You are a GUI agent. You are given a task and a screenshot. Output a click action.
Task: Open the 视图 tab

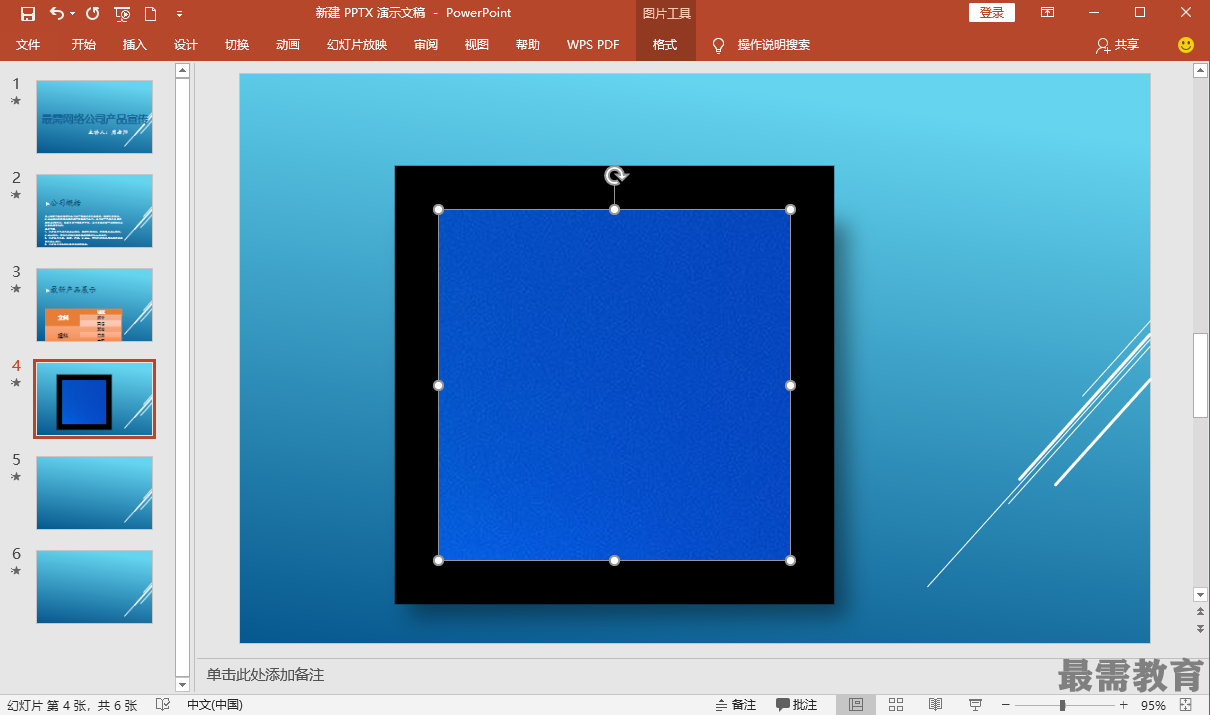click(x=477, y=45)
